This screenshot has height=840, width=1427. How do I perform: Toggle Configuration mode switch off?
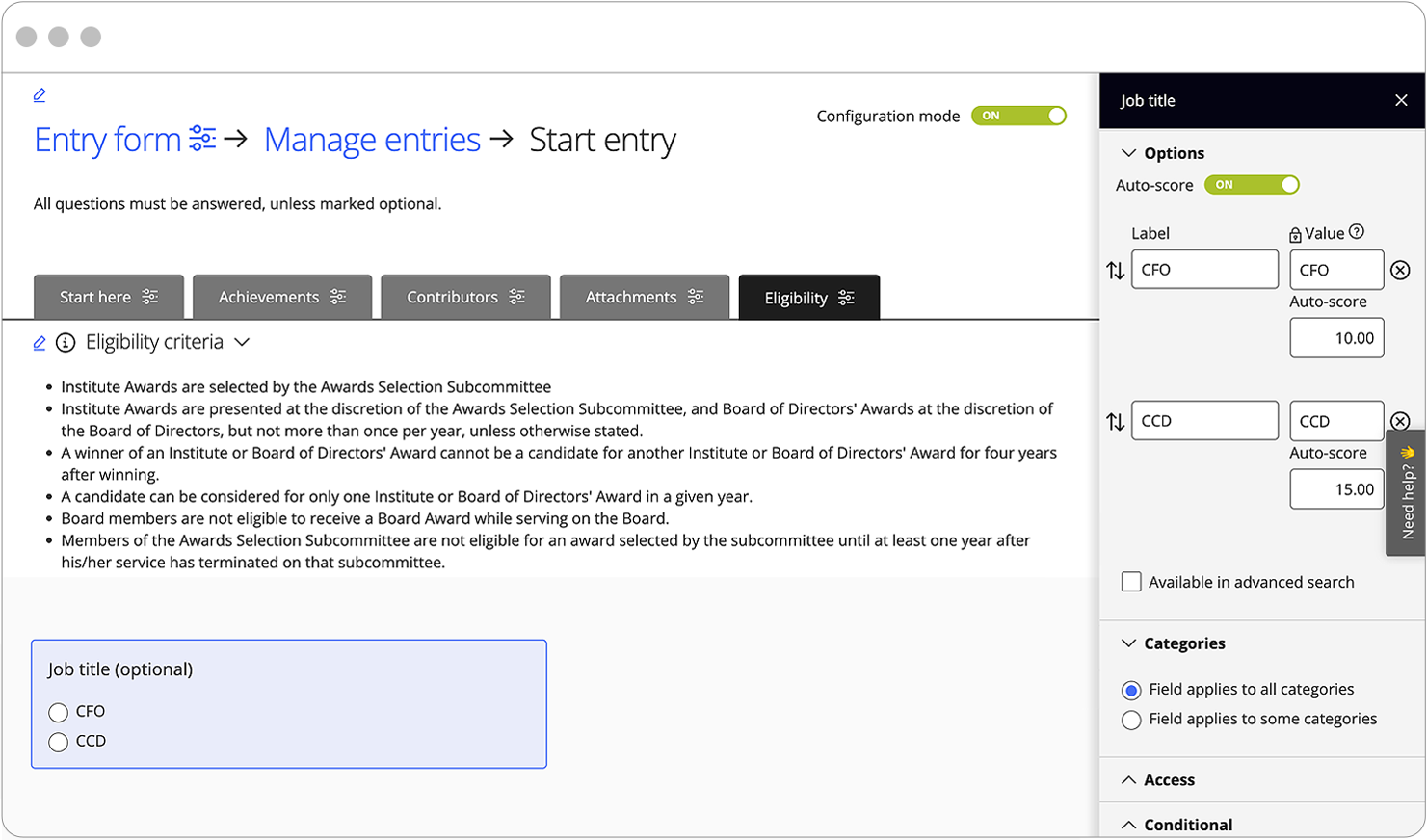coord(1018,116)
